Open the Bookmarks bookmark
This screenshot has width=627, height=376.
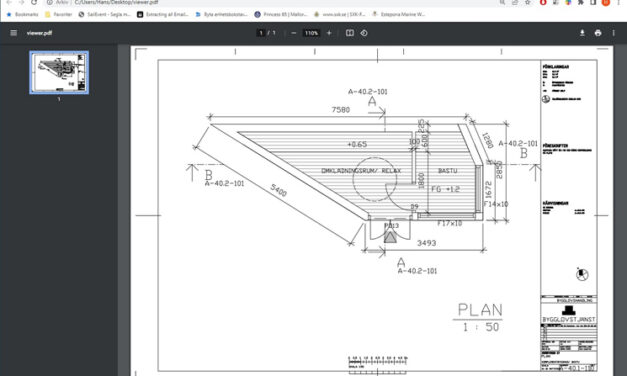tap(23, 14)
